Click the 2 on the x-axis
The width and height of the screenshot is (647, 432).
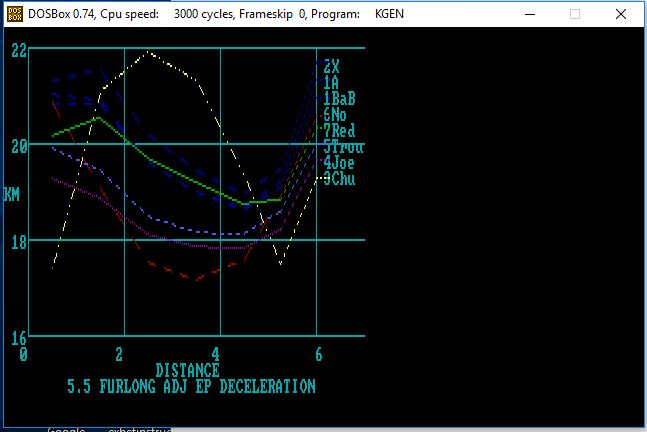[x=119, y=354]
